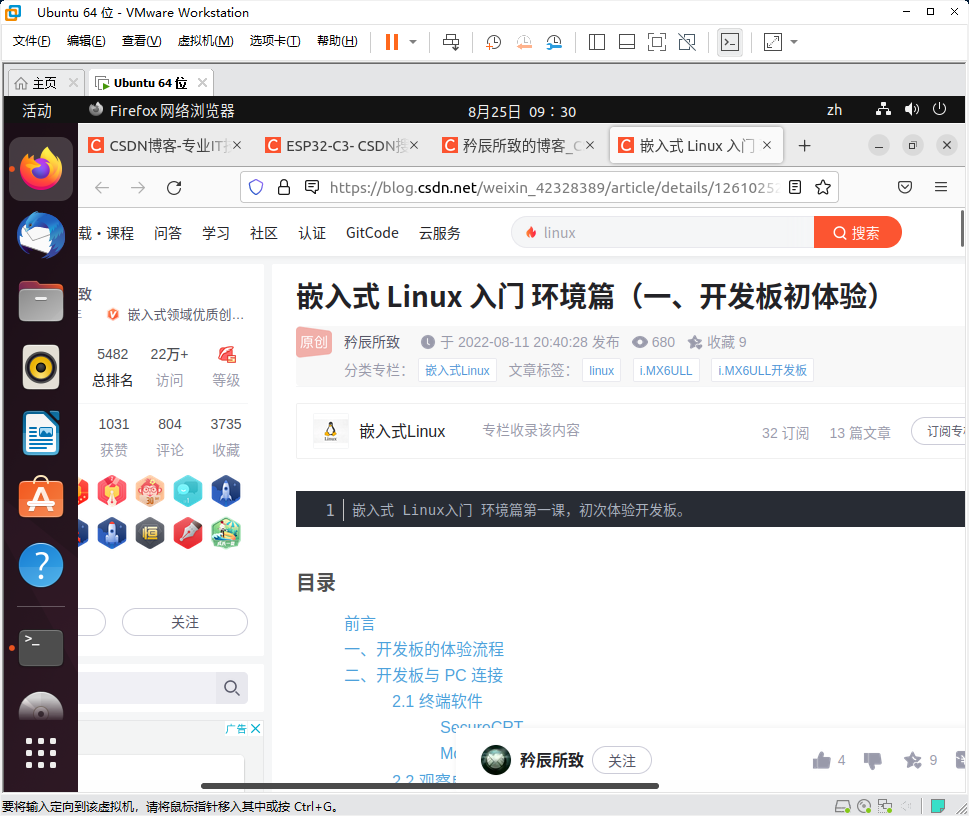Open power menu icon in top bar

[939, 109]
